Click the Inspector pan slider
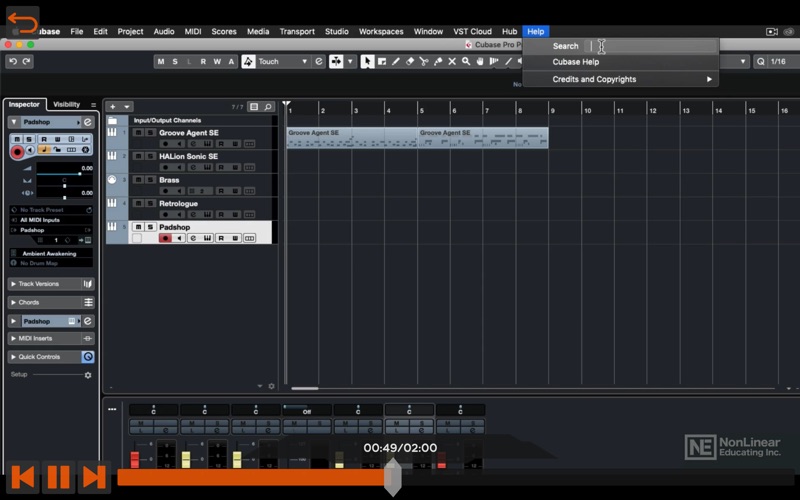 (64, 186)
